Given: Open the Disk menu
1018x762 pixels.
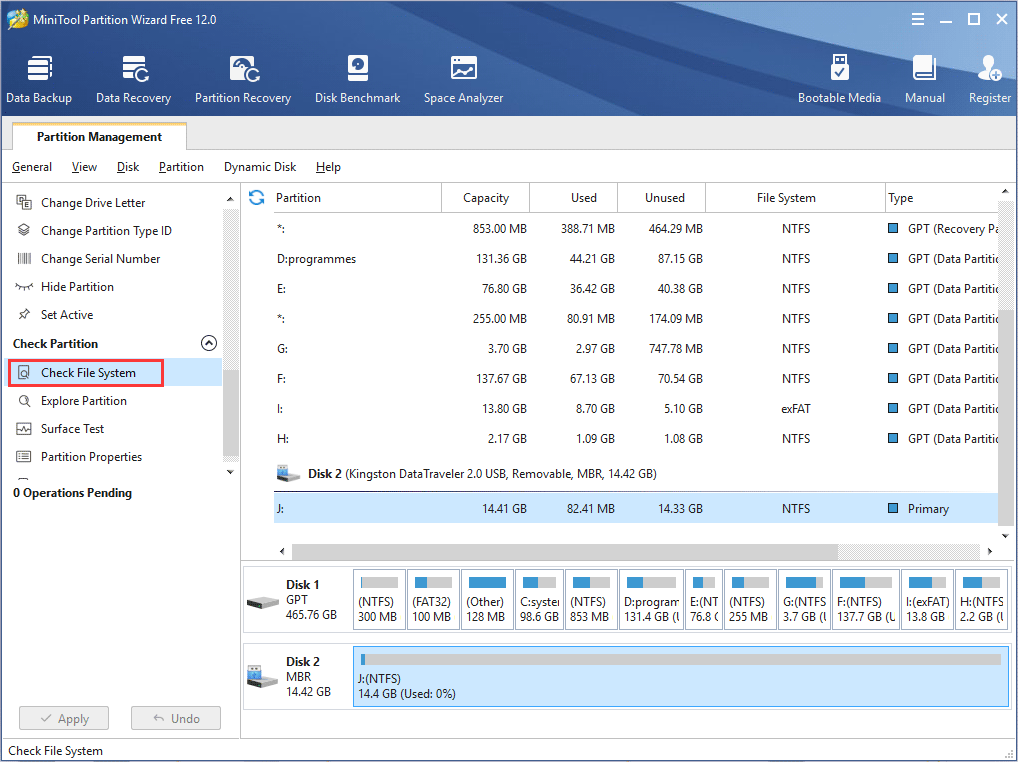Looking at the screenshot, I should pos(128,167).
